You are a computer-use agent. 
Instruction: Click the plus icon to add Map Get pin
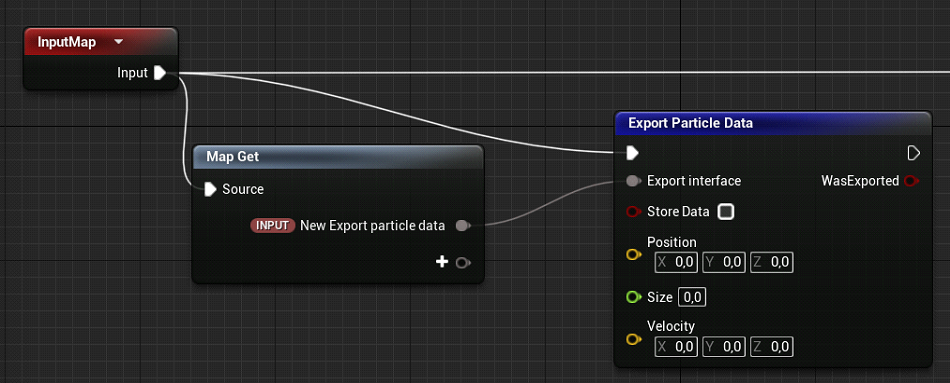coord(442,262)
